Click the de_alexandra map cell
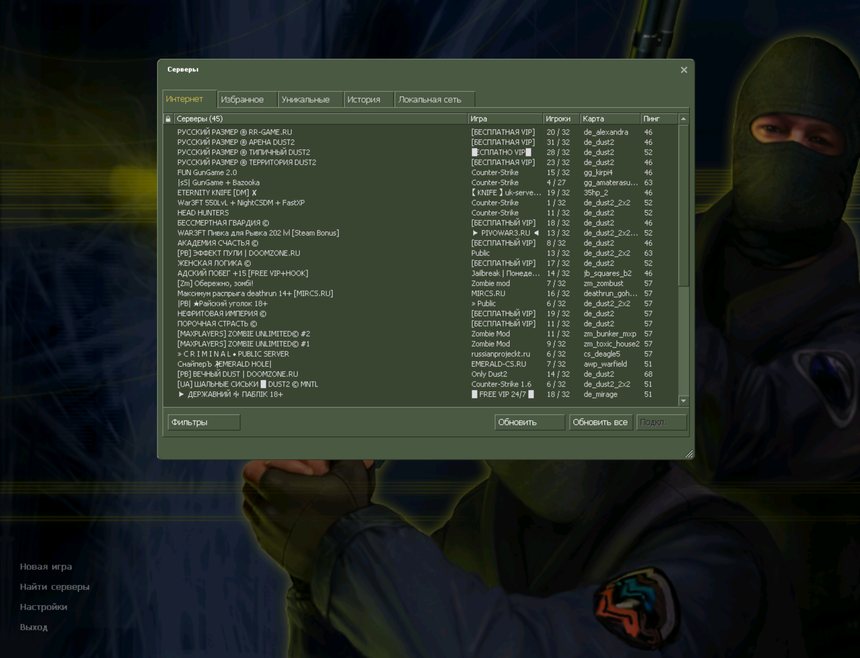Image resolution: width=860 pixels, height=658 pixels. click(x=606, y=132)
